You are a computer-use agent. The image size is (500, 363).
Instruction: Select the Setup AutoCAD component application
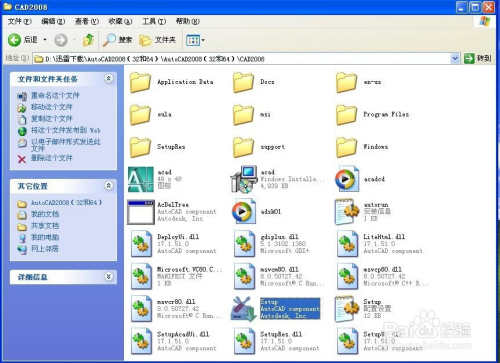tap(276, 309)
